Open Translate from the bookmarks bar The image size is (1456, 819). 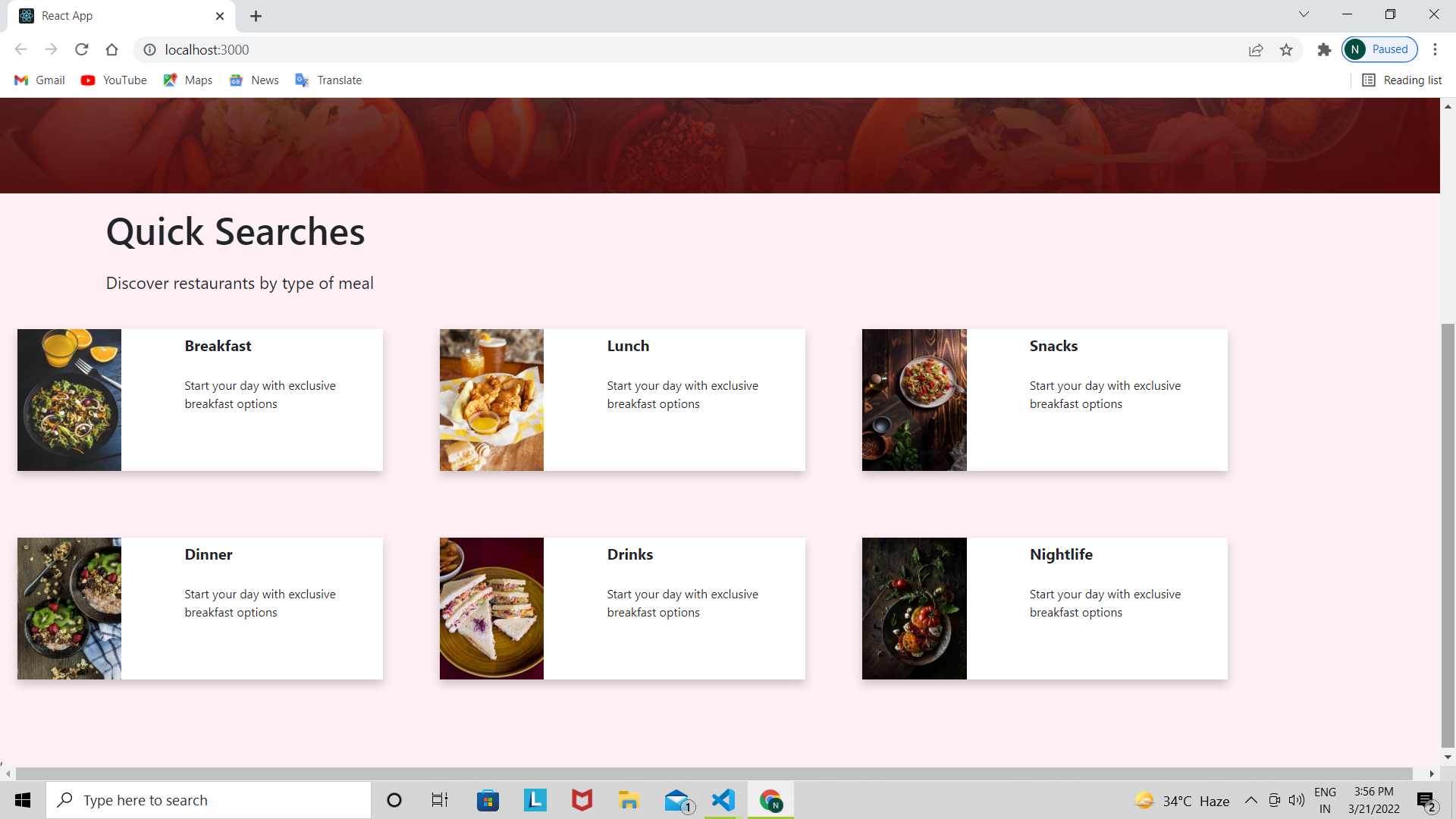tap(328, 80)
